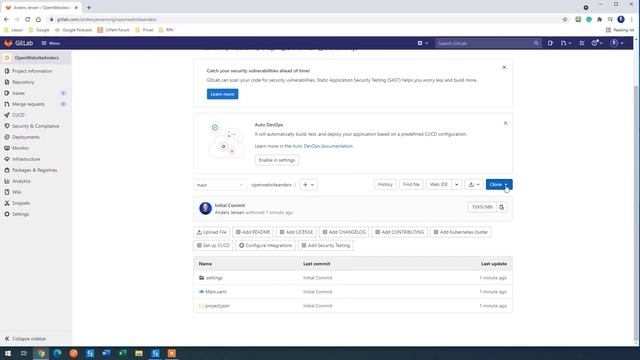
Task: Click the Analytics sidebar icon
Action: (x=7, y=181)
